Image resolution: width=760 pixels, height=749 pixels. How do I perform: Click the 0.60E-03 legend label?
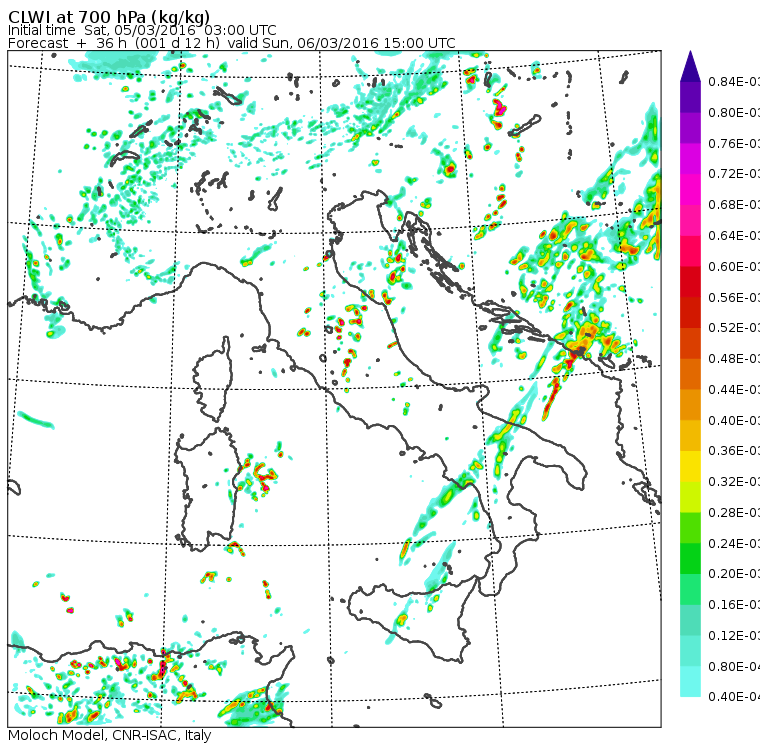click(734, 267)
